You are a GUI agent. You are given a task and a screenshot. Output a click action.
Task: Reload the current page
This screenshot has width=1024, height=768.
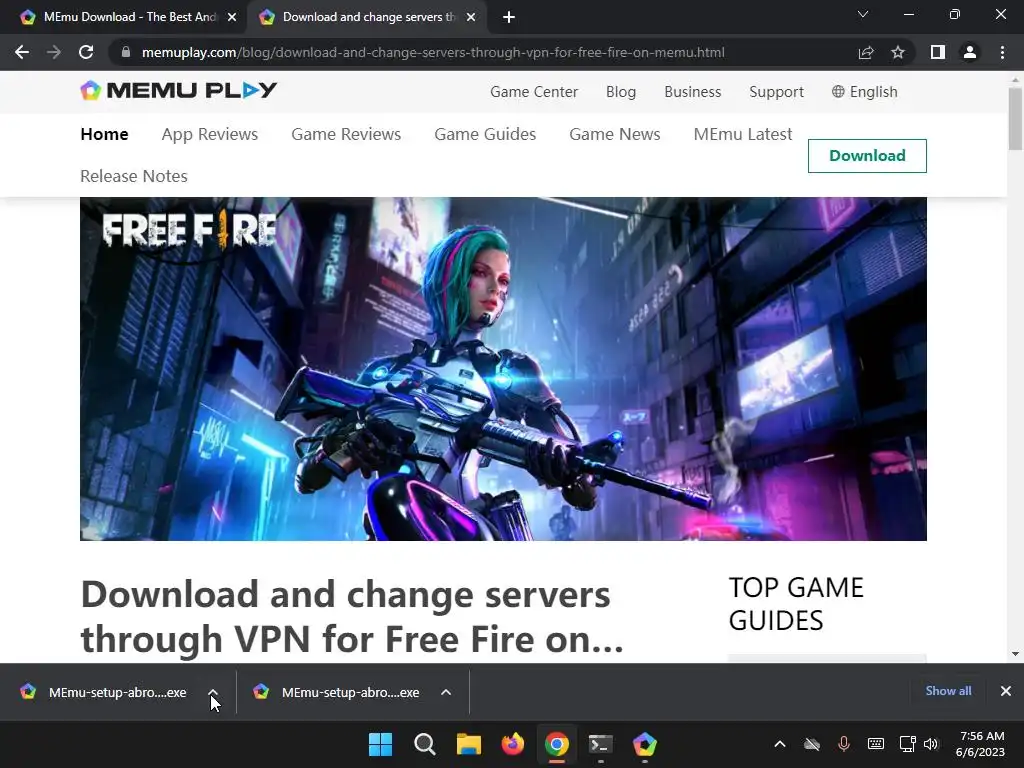click(86, 52)
